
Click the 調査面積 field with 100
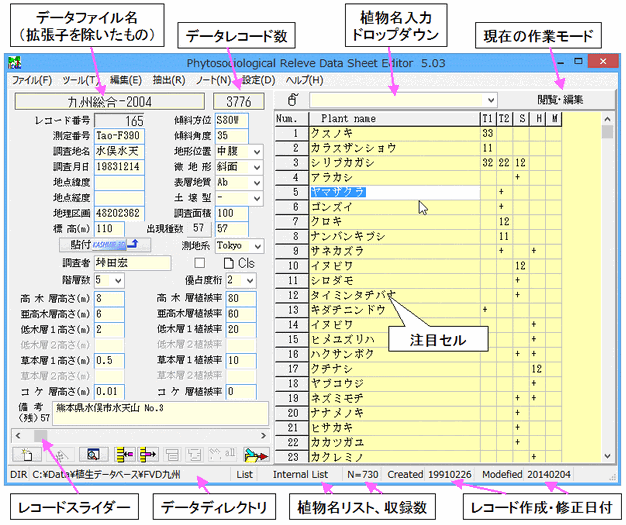pyautogui.click(x=232, y=214)
